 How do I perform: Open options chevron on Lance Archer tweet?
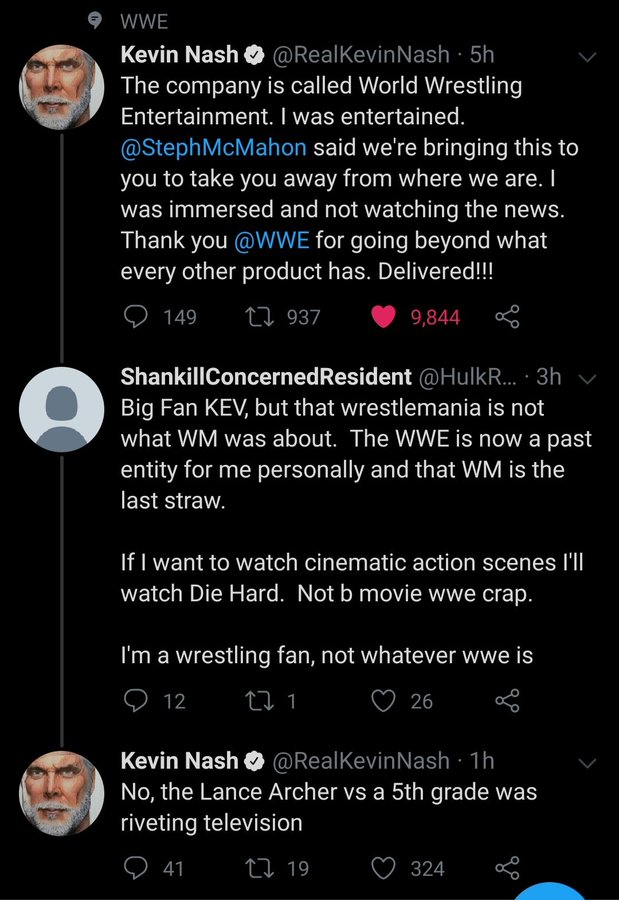587,763
